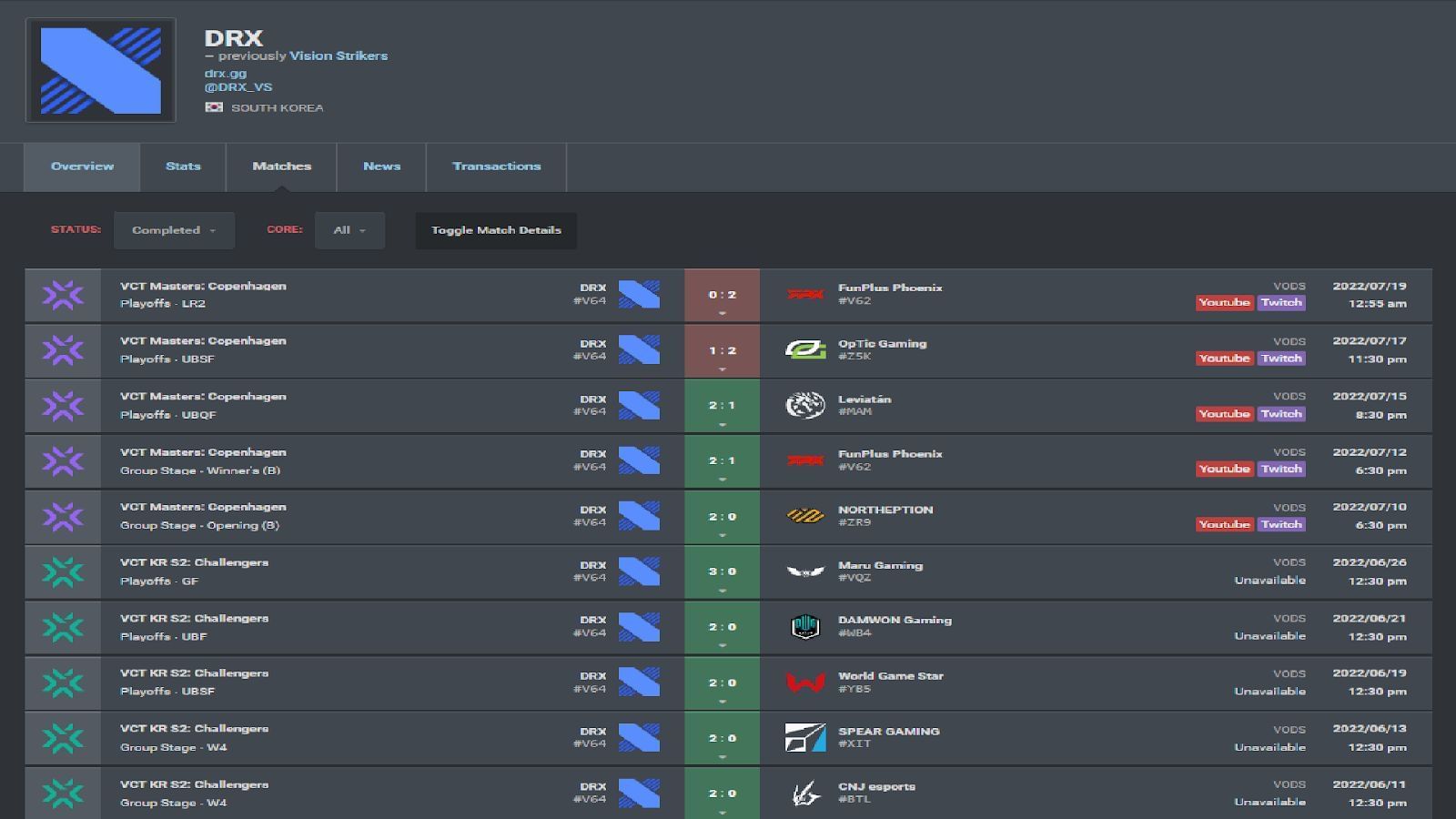Open Youtube VOD for OpTic Gaming match
1456x819 pixels.
[x=1224, y=359]
